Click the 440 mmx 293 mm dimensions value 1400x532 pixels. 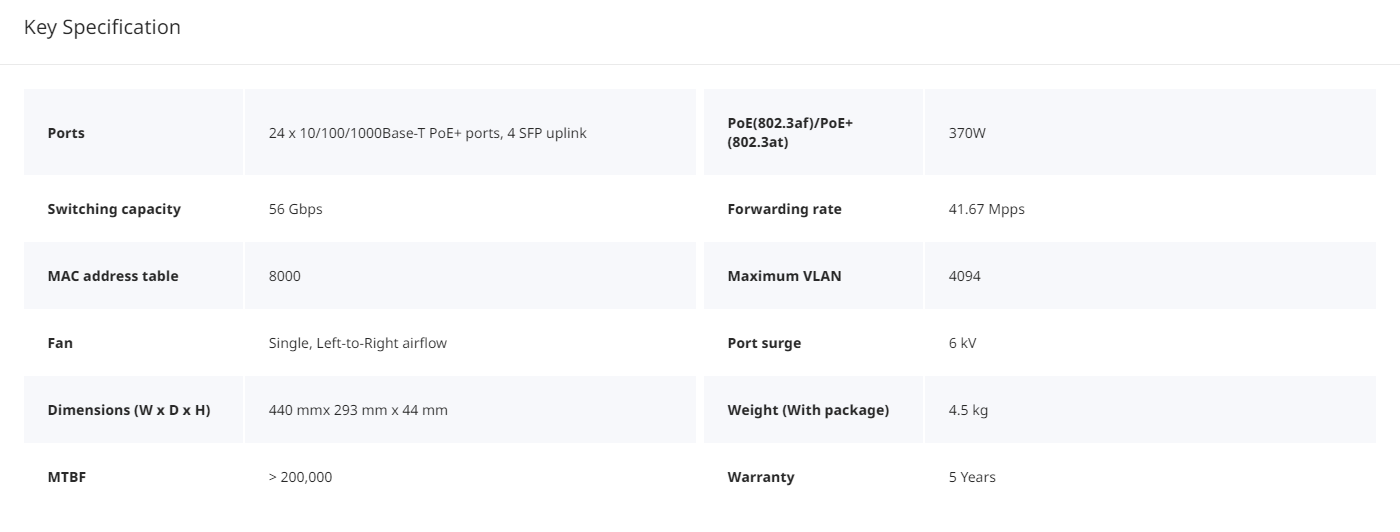tap(358, 410)
